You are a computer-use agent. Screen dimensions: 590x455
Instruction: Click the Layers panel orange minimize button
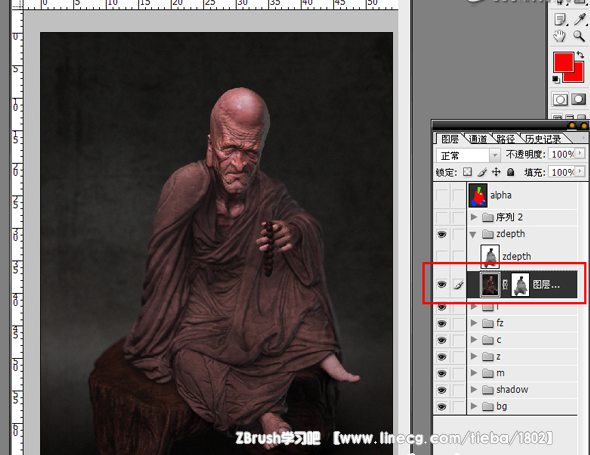point(572,125)
